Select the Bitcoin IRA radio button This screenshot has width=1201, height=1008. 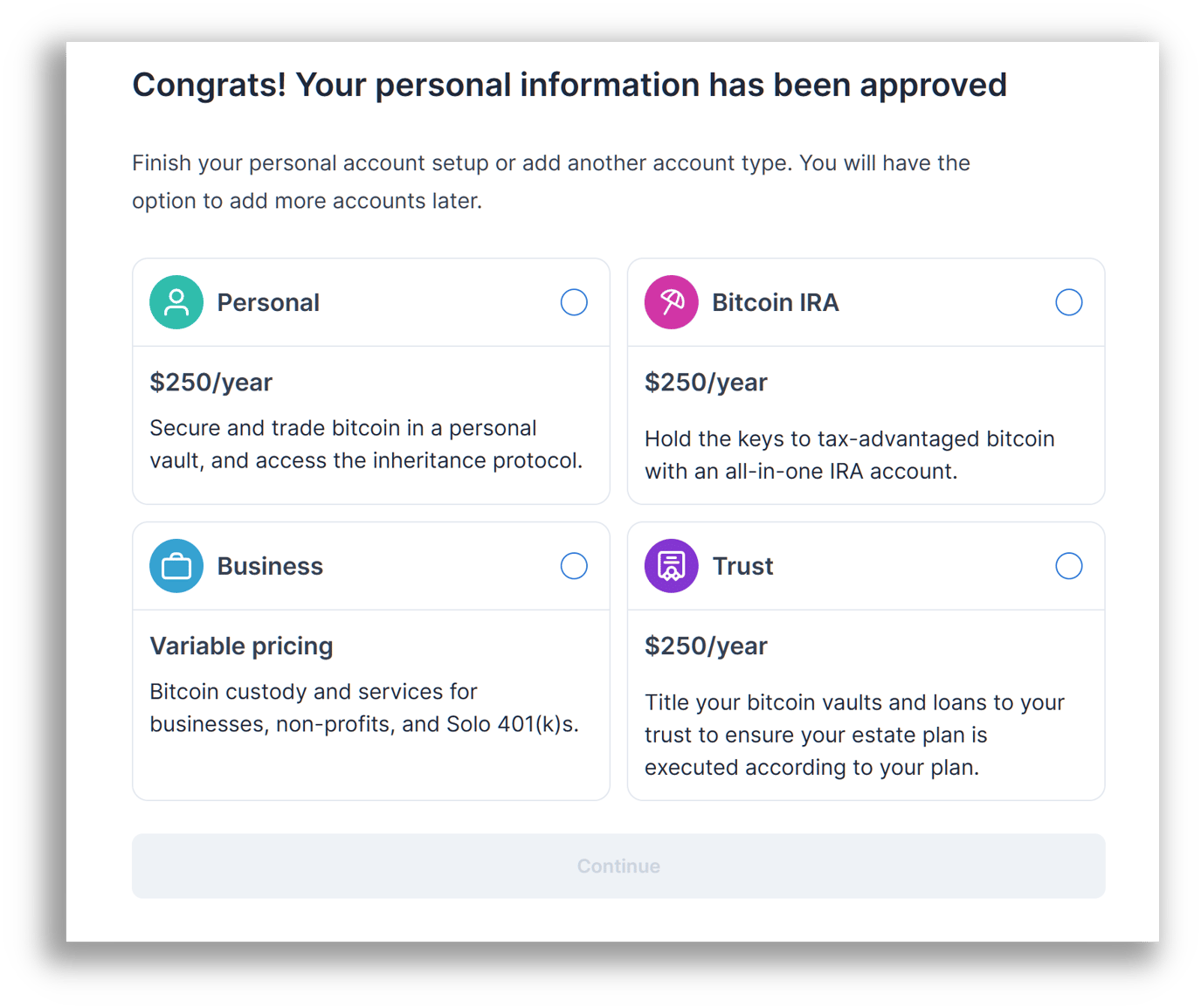pyautogui.click(x=1068, y=302)
